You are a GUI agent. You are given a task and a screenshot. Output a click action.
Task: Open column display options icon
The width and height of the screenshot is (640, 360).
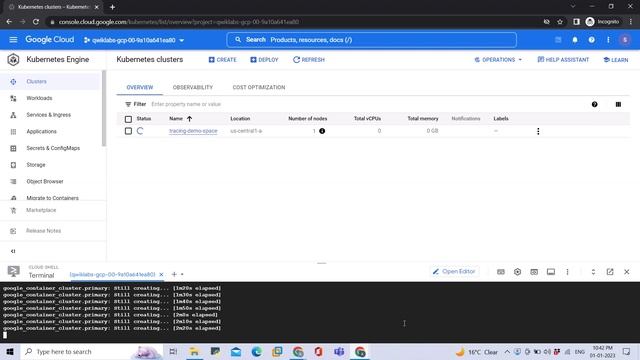[618, 104]
